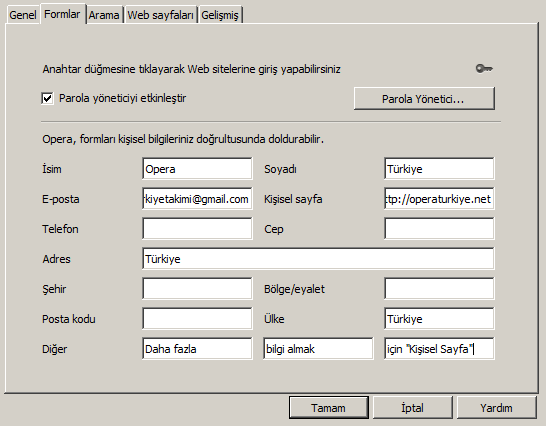Select the Formlar tab
This screenshot has width=546, height=426.
tap(62, 14)
